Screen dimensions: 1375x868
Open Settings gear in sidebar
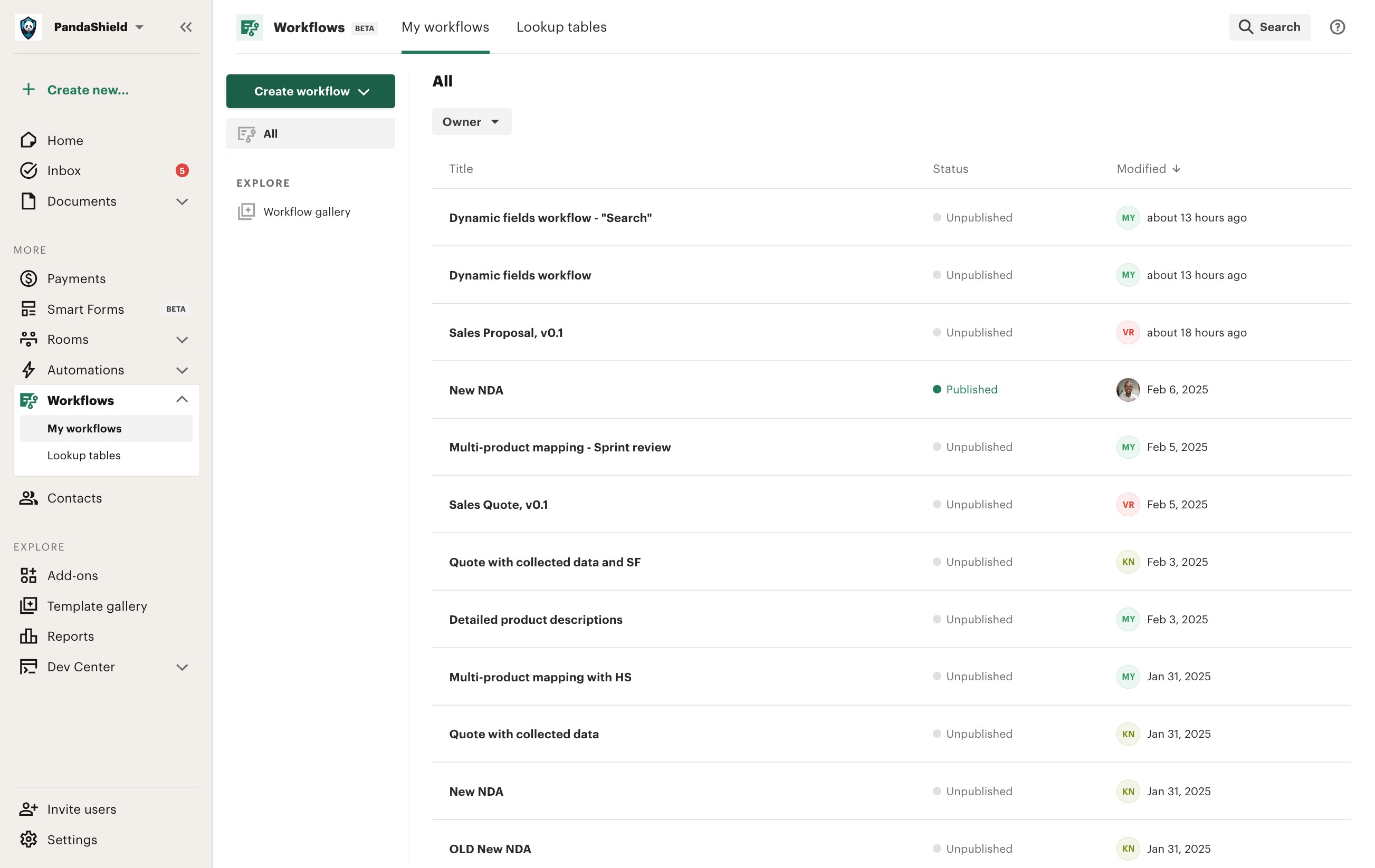click(28, 840)
